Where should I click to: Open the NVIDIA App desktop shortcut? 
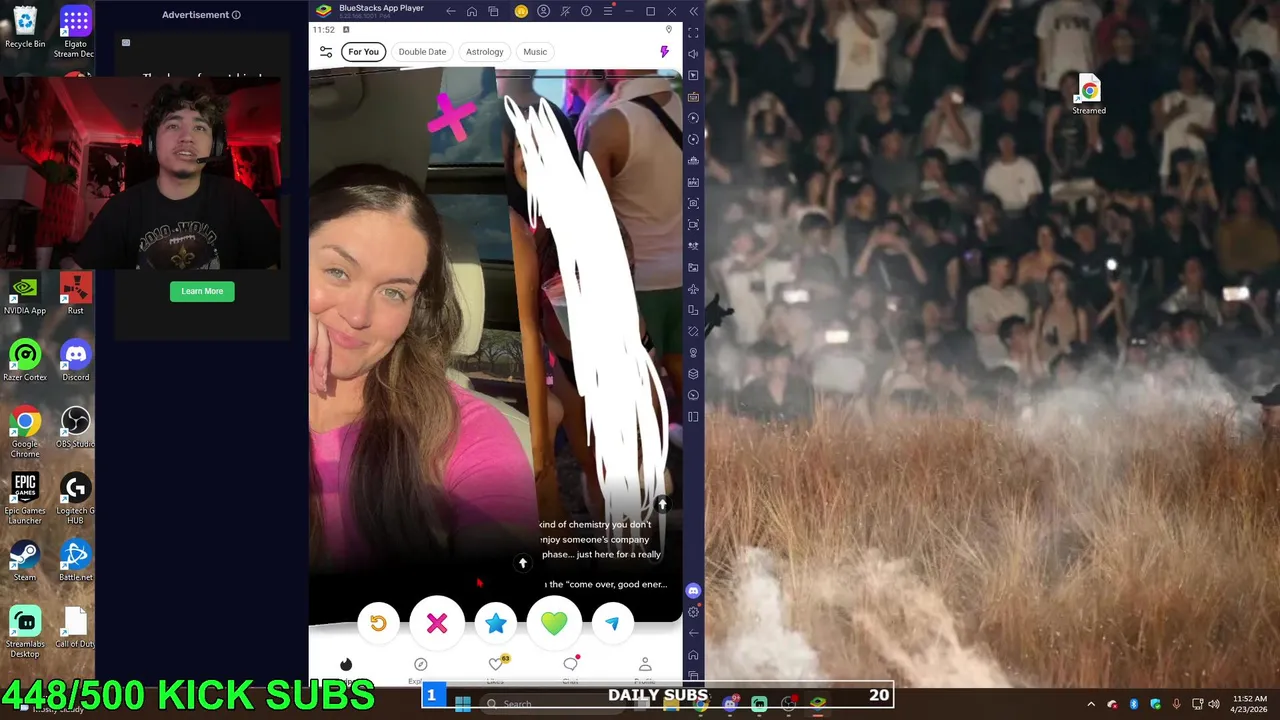[25, 296]
